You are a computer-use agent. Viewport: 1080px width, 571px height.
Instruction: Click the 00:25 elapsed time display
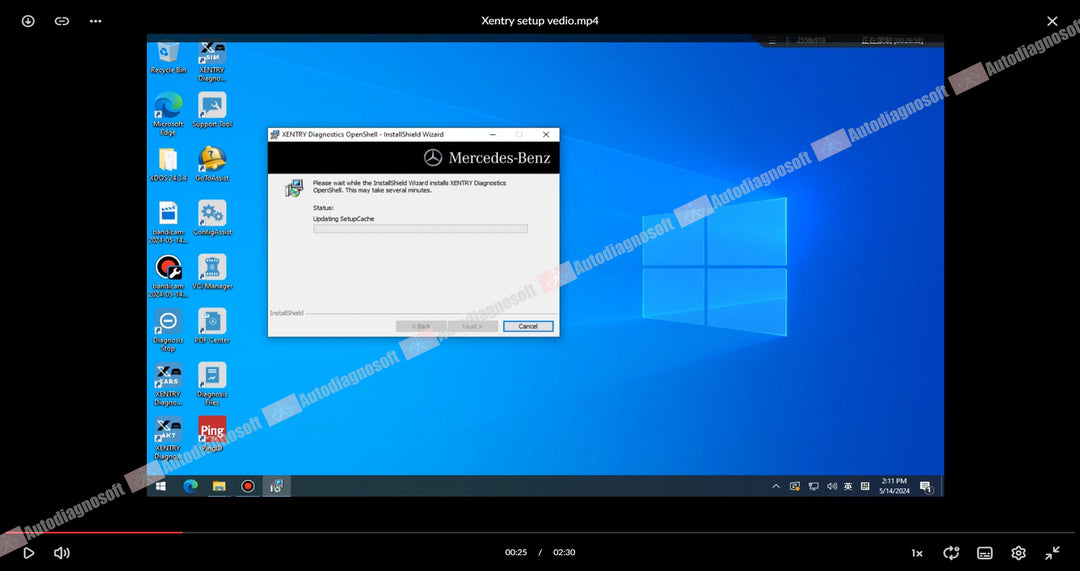[x=516, y=552]
